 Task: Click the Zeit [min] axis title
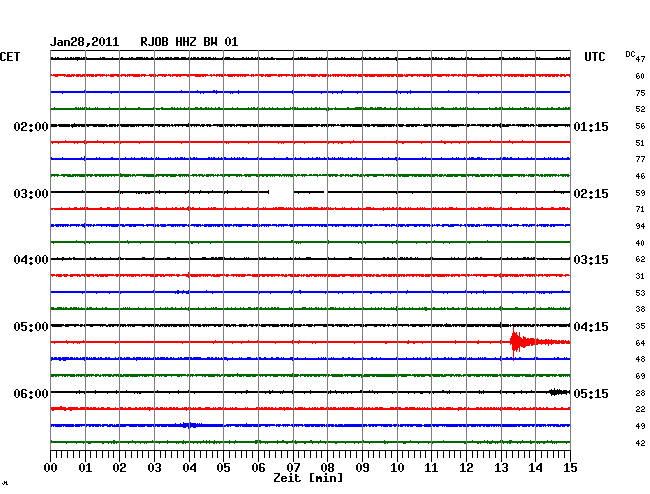[x=308, y=478]
